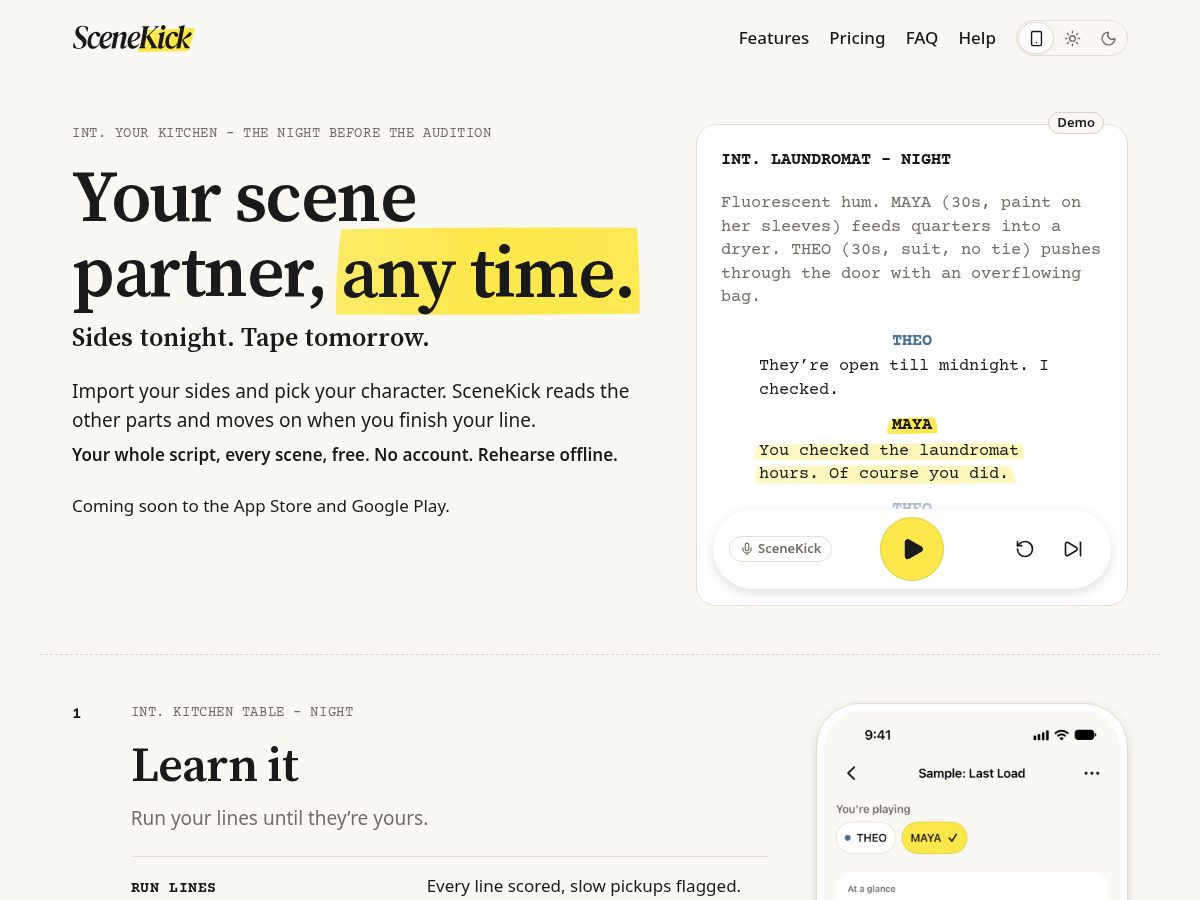Click "Coming soon to the App Store" text
Screen dimensions: 1200x900
click(x=261, y=506)
